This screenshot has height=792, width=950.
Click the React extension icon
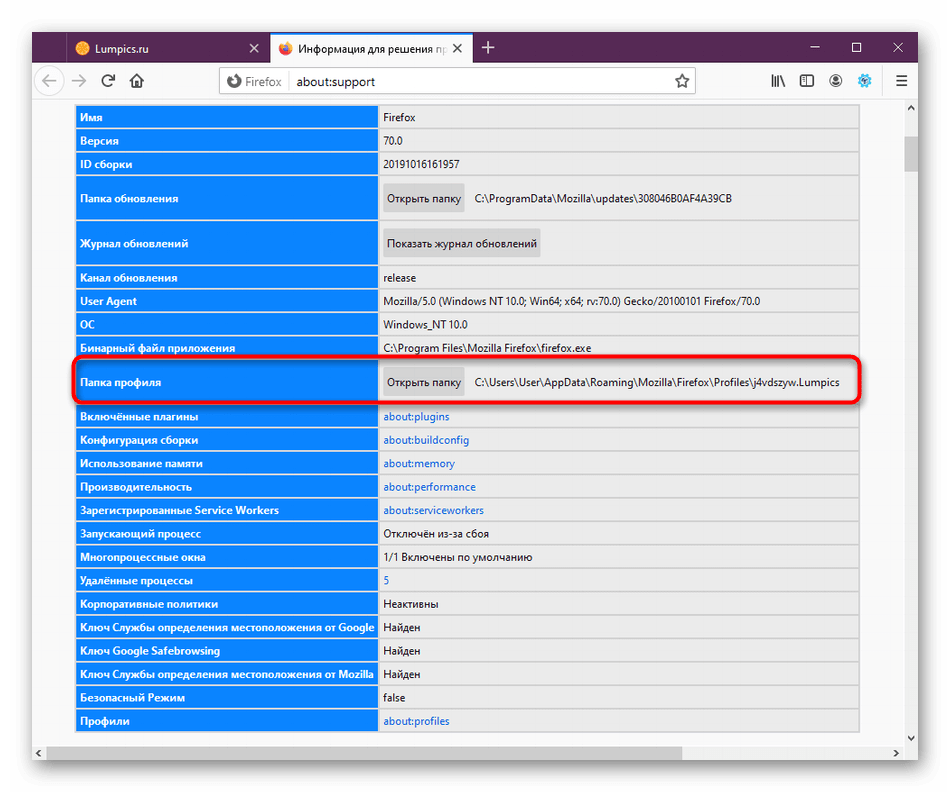coord(865,81)
